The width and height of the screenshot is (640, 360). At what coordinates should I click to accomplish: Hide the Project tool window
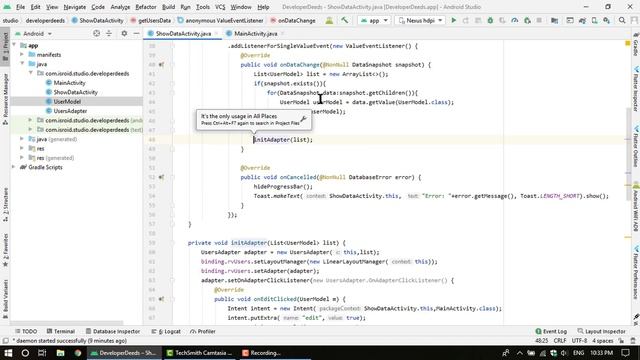pos(136,33)
